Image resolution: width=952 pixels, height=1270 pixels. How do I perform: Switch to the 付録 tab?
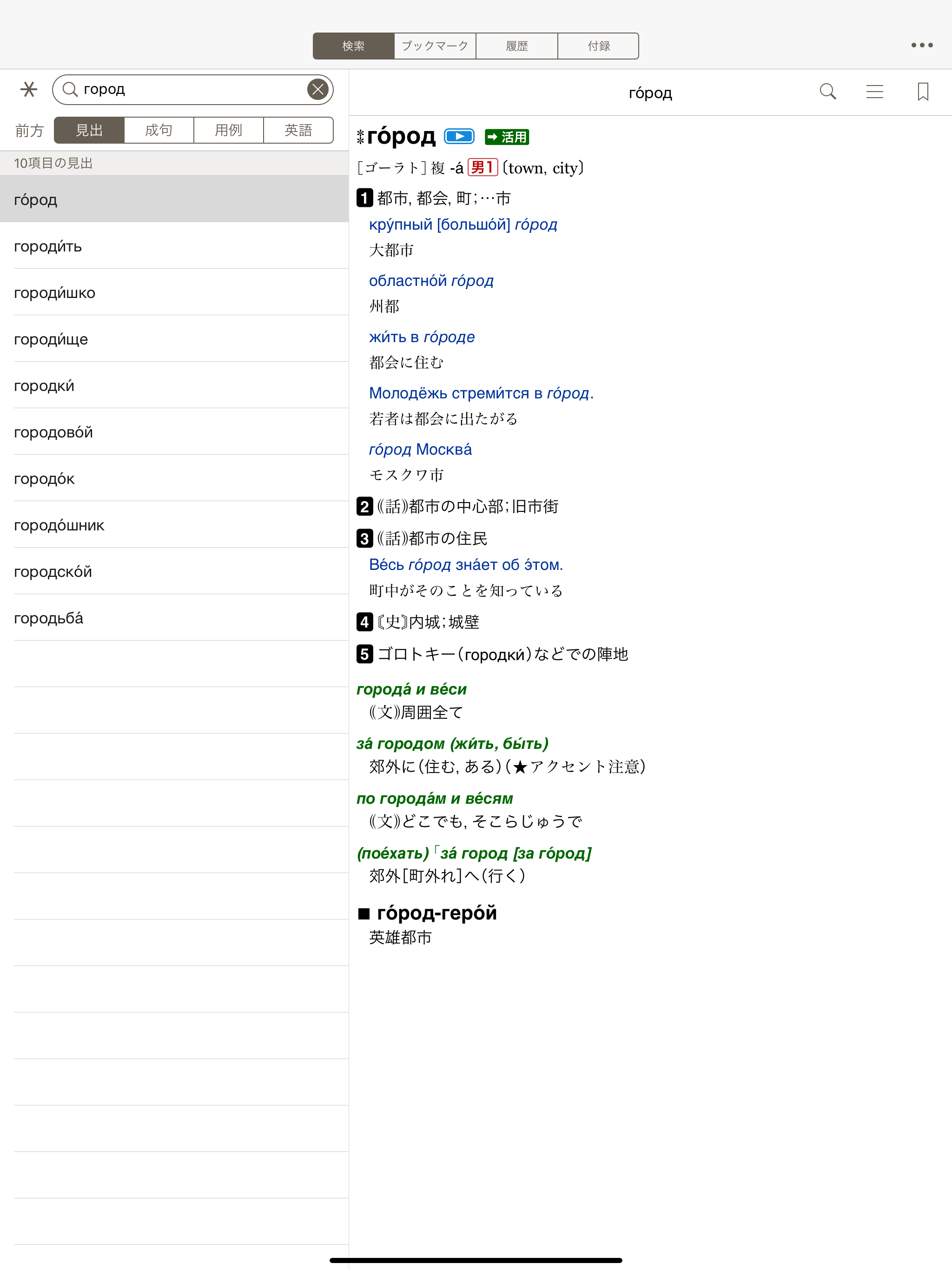[598, 46]
